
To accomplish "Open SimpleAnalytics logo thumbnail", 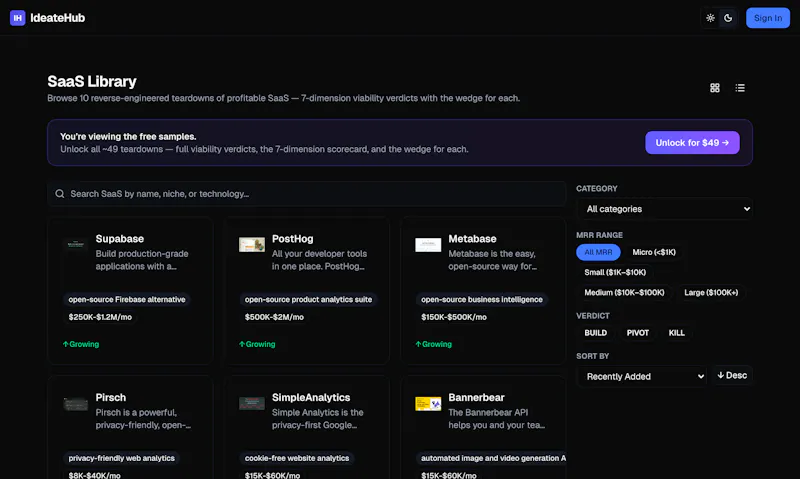I will (x=252, y=404).
